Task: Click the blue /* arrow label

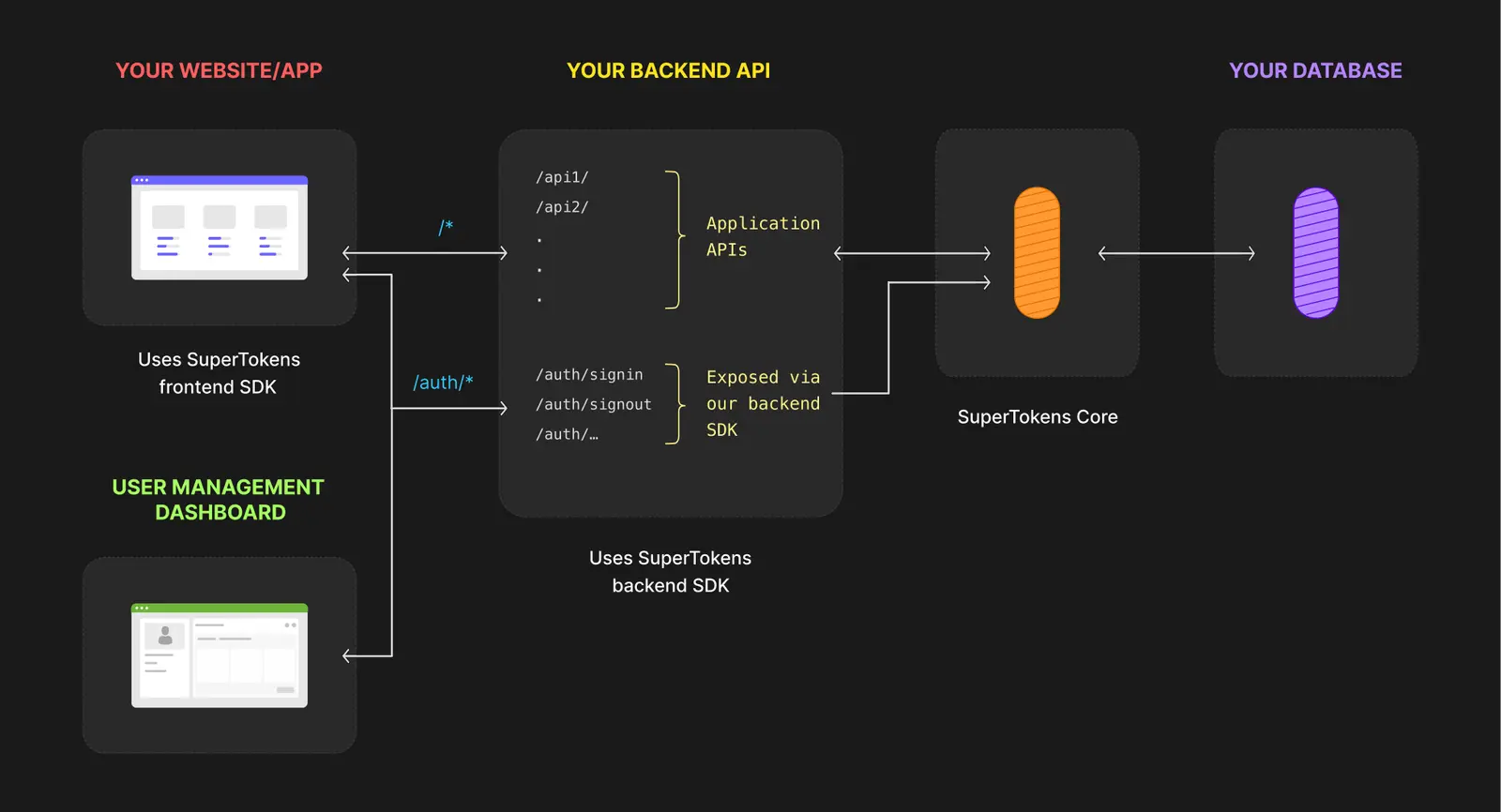Action: point(446,227)
